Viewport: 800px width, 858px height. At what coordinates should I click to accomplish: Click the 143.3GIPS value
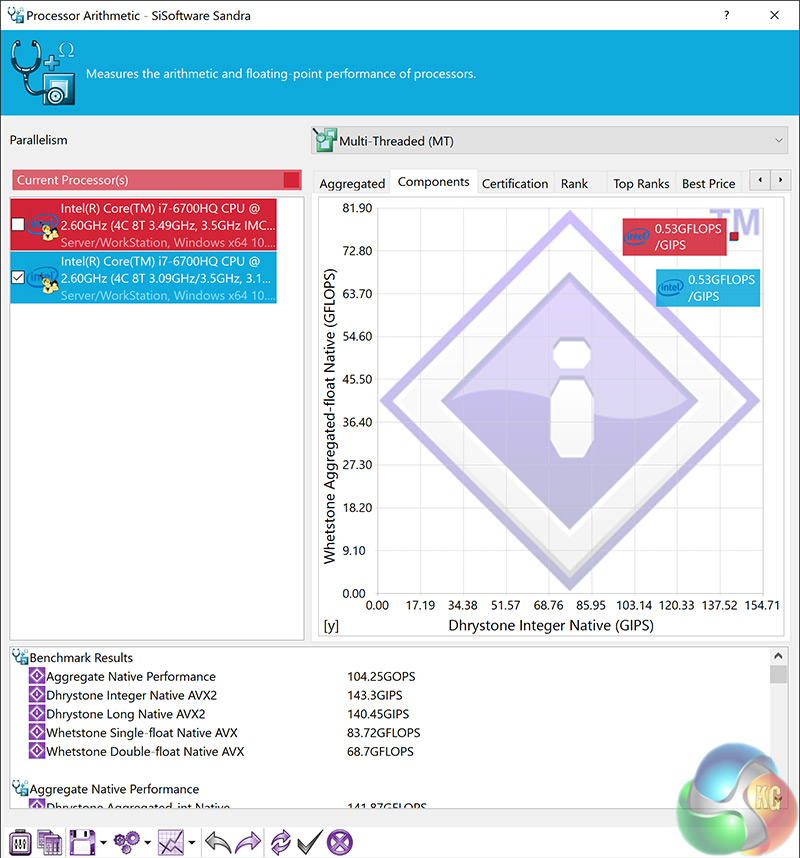tap(375, 695)
